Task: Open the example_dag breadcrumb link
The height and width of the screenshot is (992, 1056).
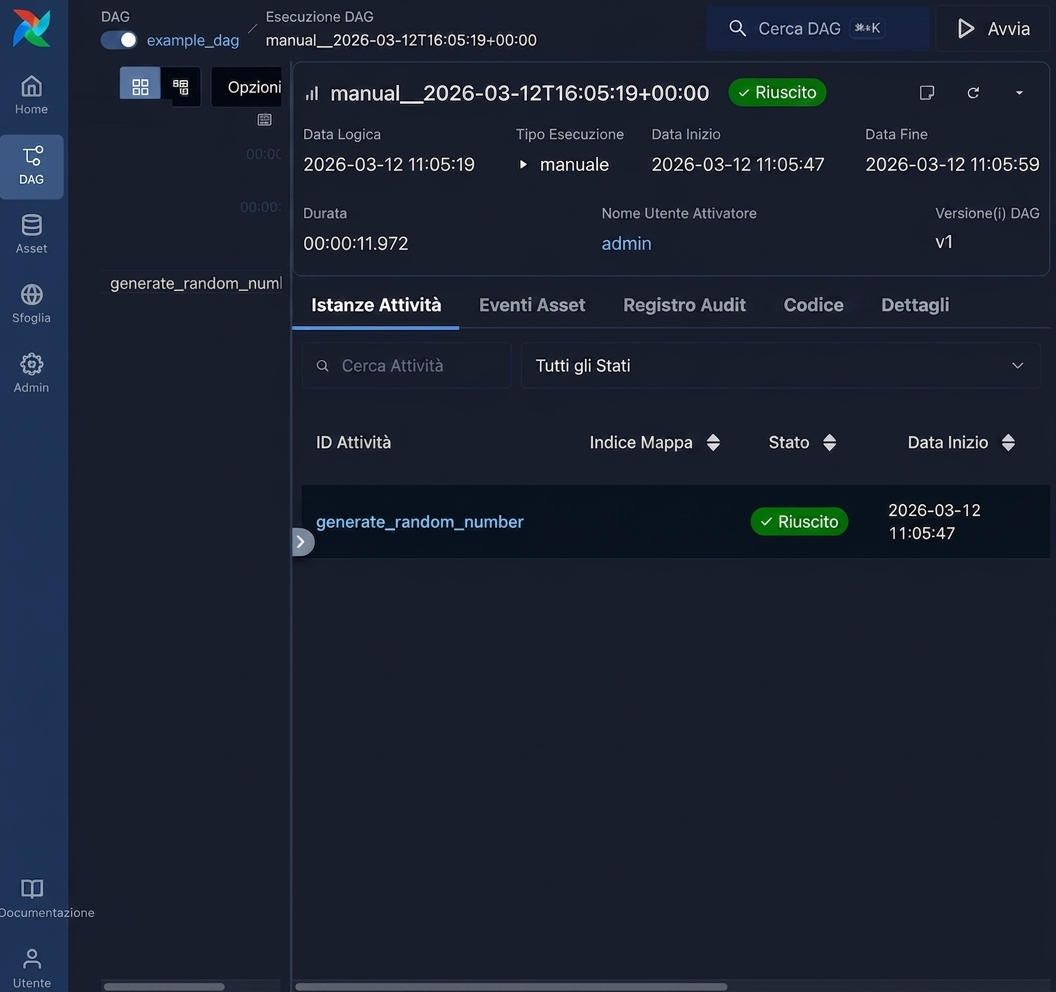Action: click(193, 40)
